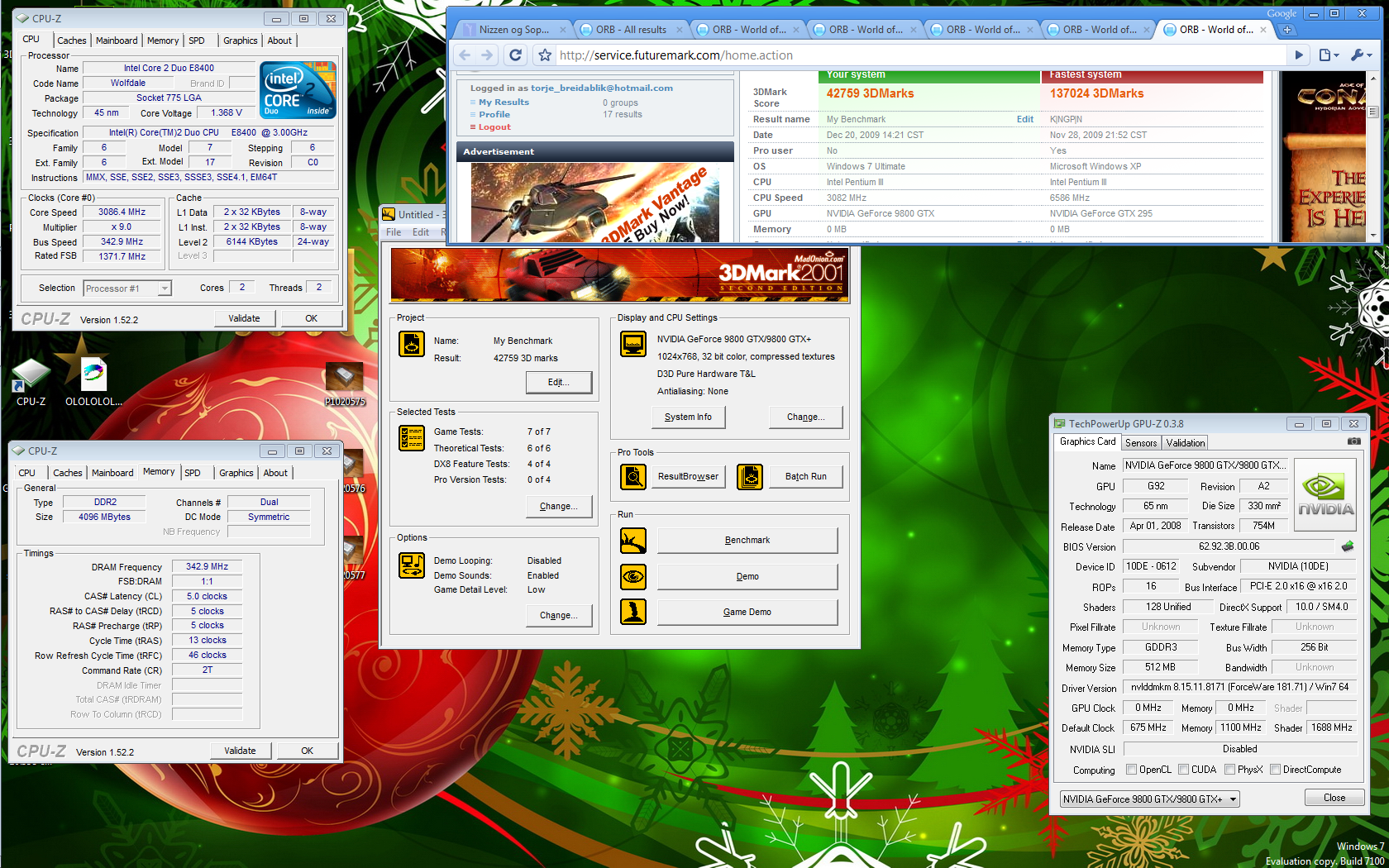Click the wide Demo button in the Run section
The width and height of the screenshot is (1389, 868).
point(747,576)
